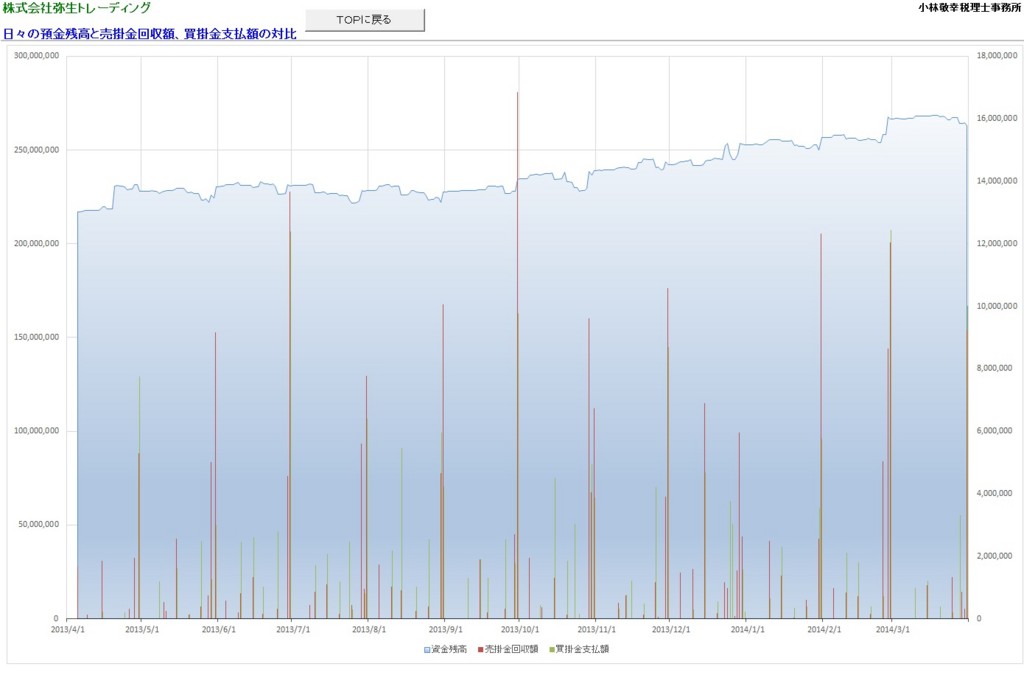
Task: Click the 資金残高 legend swatch
Action: pos(427,649)
